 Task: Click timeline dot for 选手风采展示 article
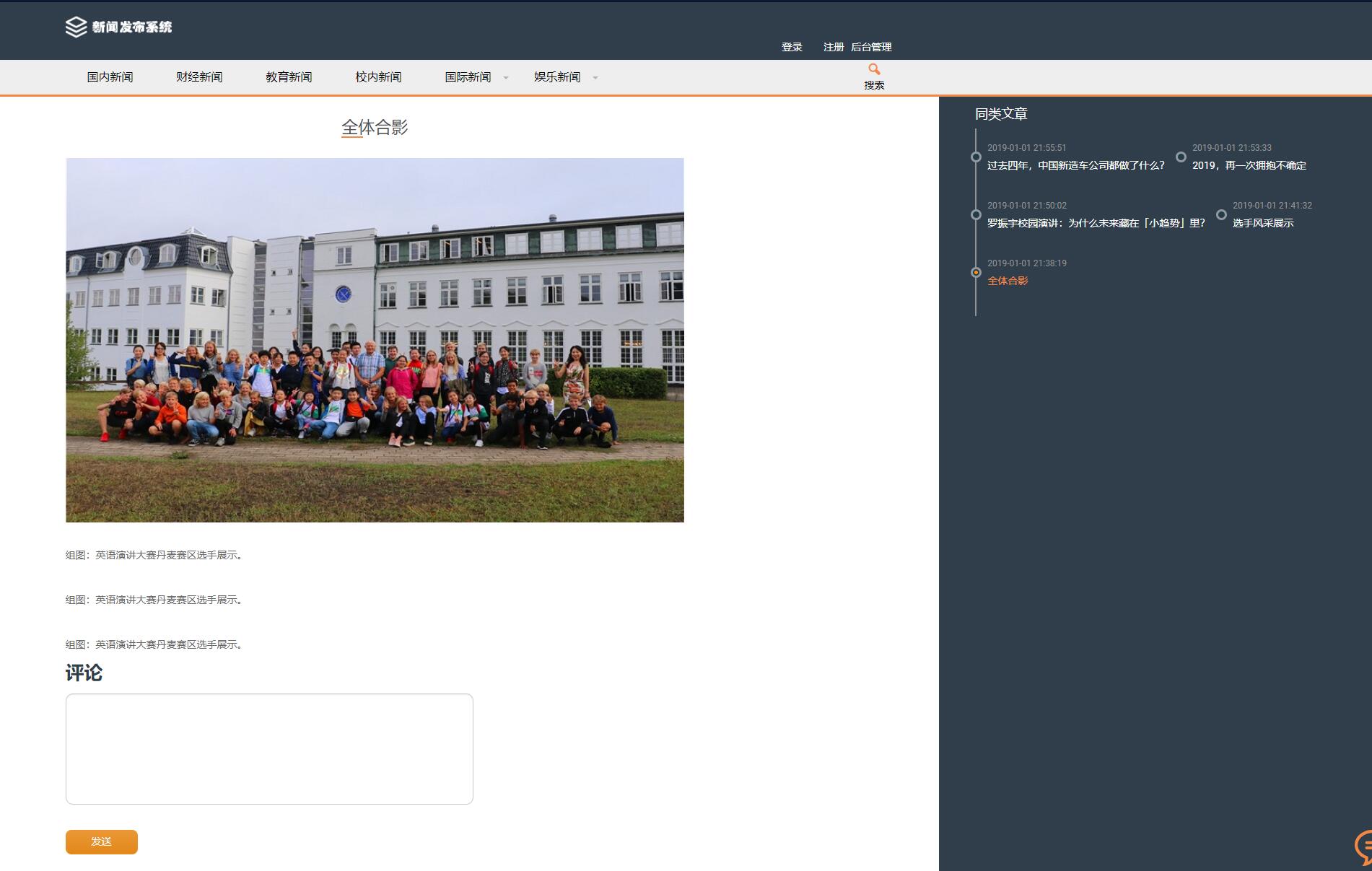tap(1221, 215)
